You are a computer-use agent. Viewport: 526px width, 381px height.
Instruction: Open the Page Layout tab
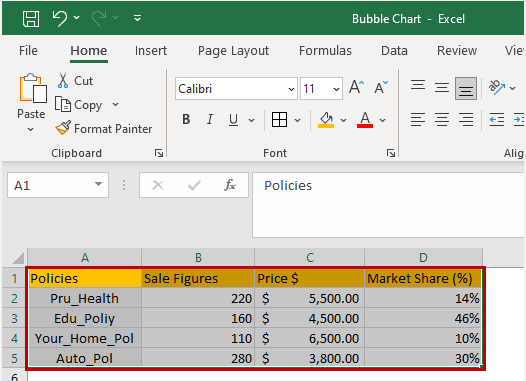pyautogui.click(x=233, y=51)
